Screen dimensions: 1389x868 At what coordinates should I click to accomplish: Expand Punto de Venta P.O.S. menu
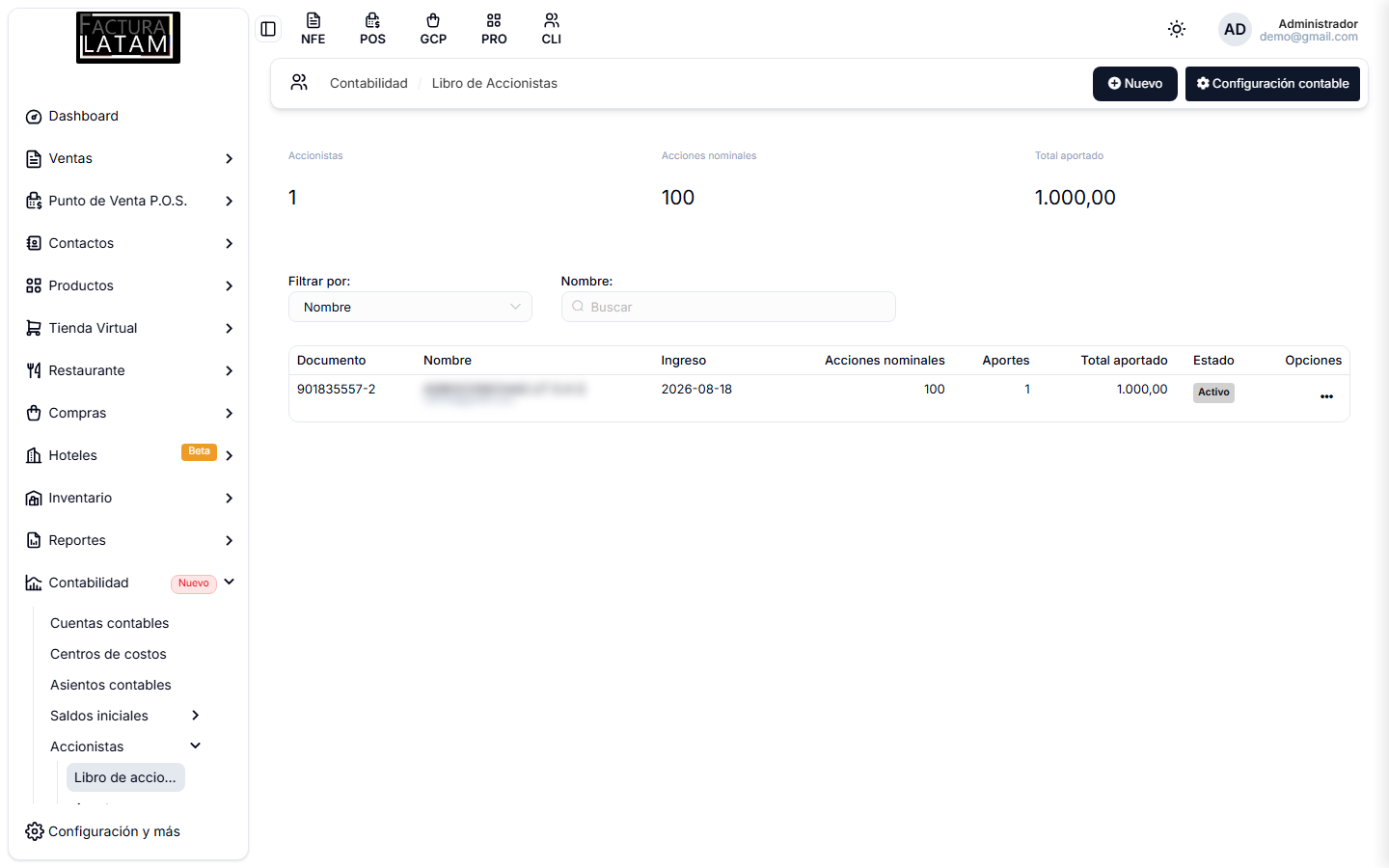tap(128, 201)
